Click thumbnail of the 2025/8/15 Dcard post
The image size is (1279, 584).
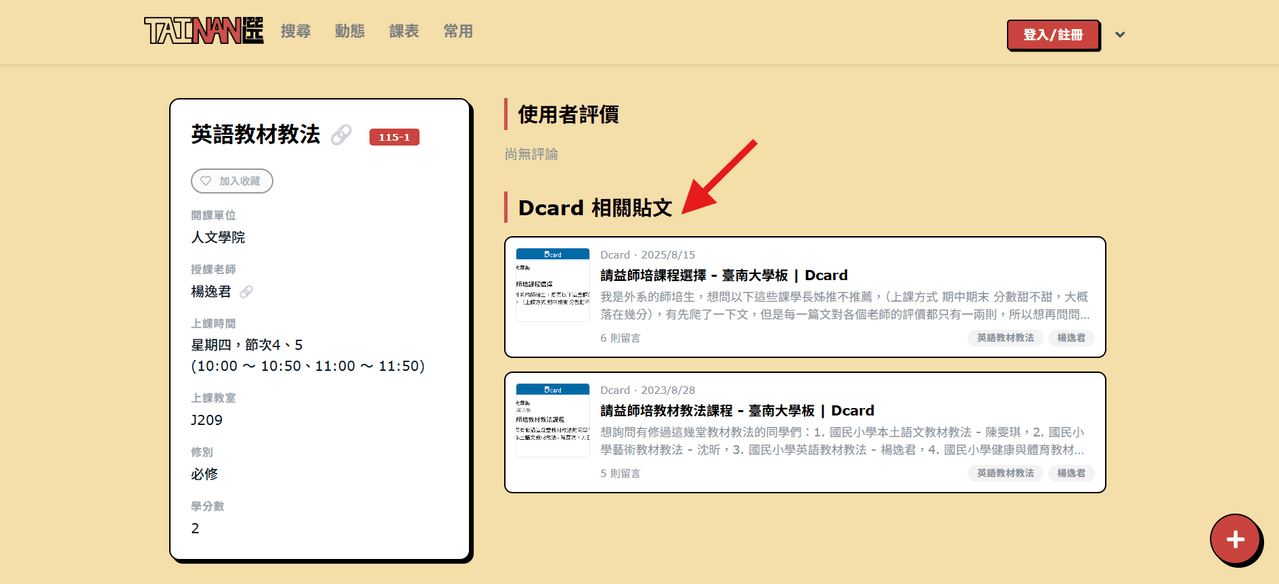[x=552, y=284]
